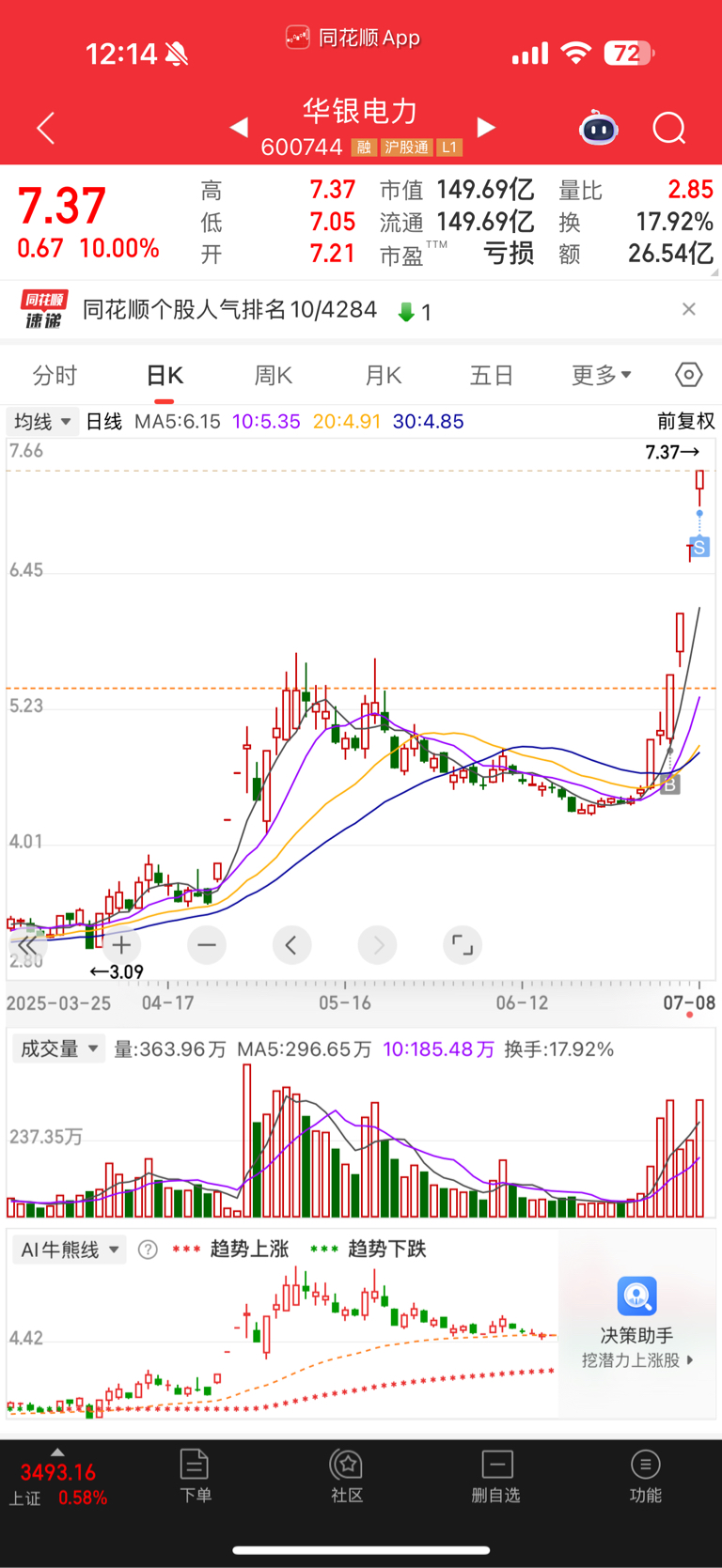Tap the 趋势下跌 legend
722x1568 pixels.
pos(369,1250)
